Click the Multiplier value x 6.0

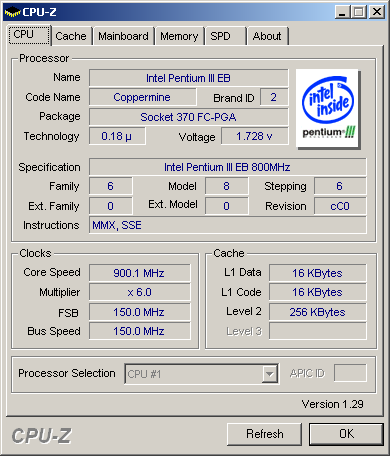[x=140, y=292]
